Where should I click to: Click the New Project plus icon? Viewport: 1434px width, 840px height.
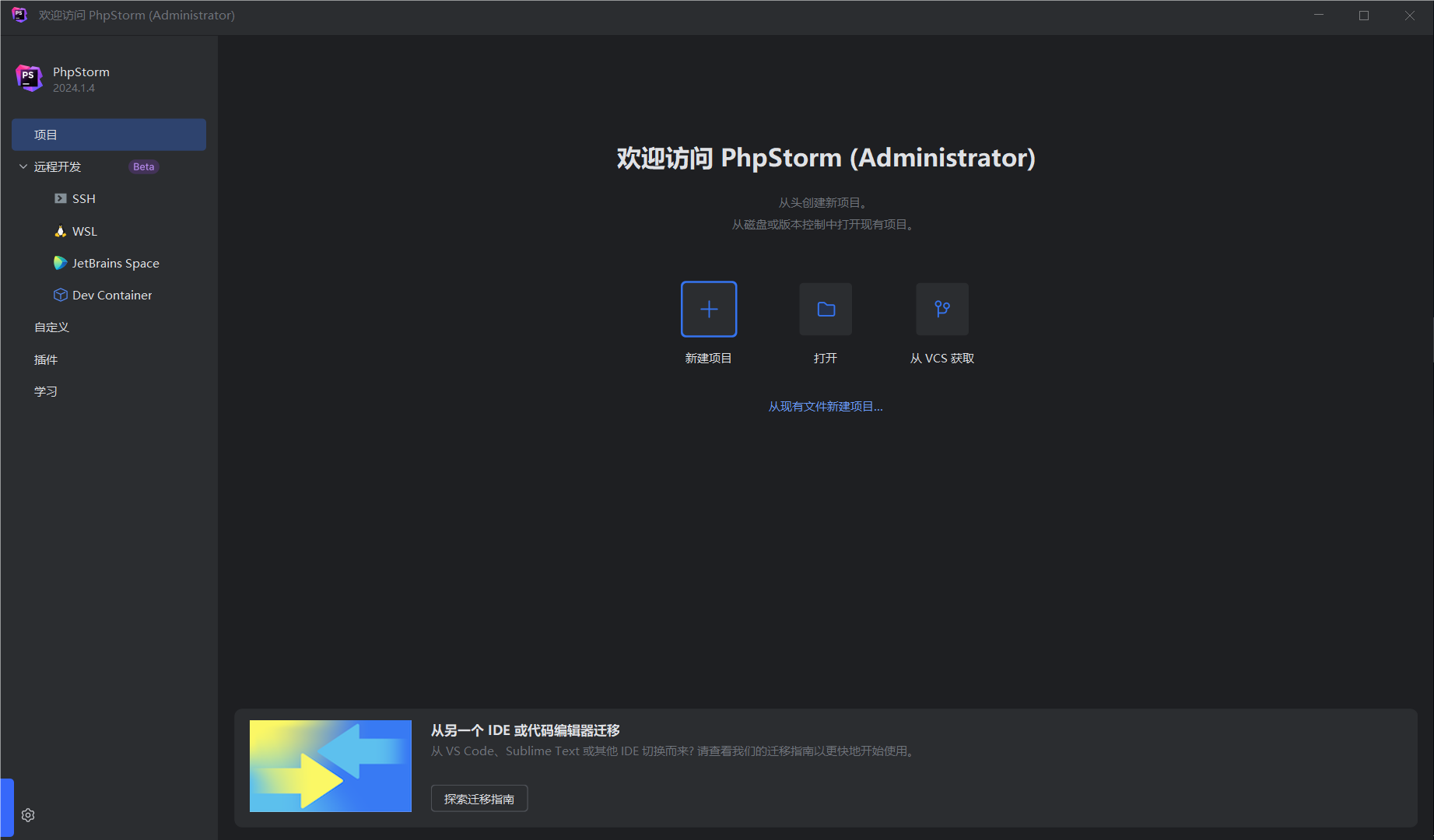708,310
